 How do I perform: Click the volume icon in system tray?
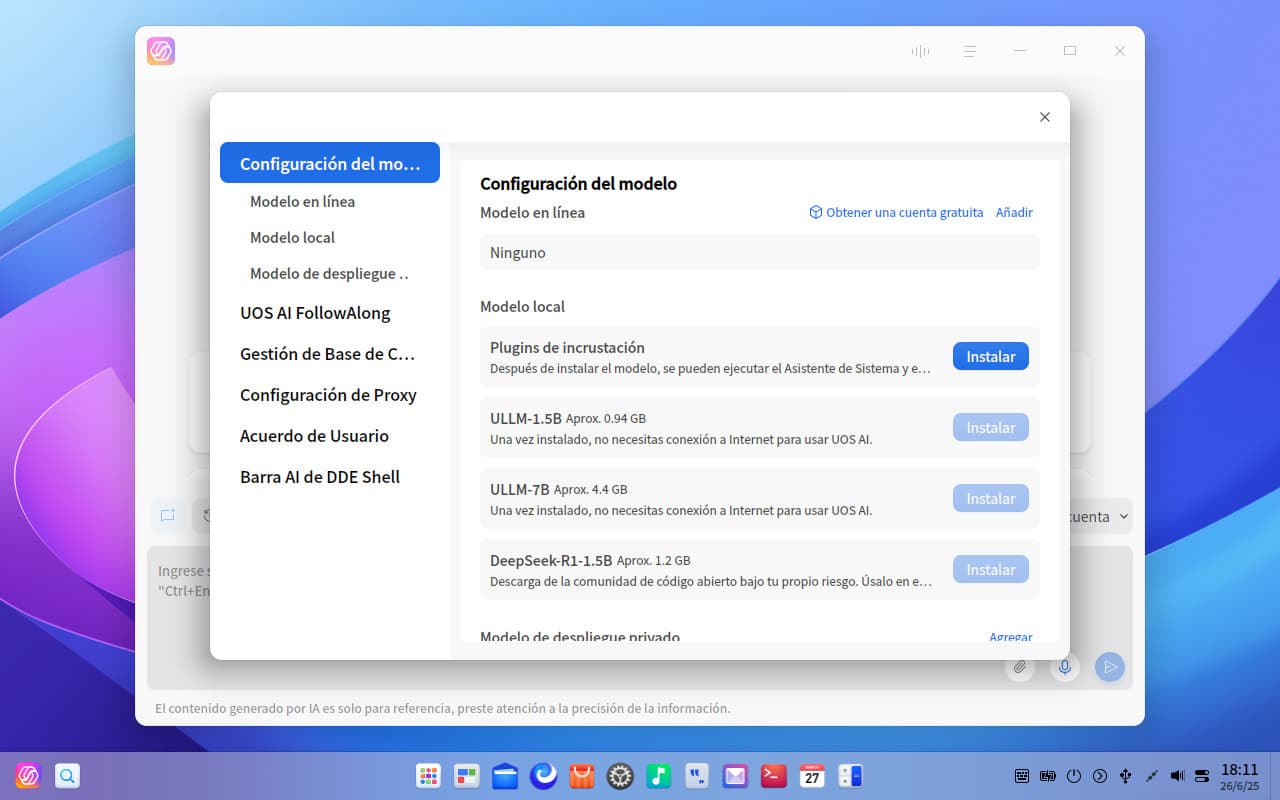click(1177, 776)
